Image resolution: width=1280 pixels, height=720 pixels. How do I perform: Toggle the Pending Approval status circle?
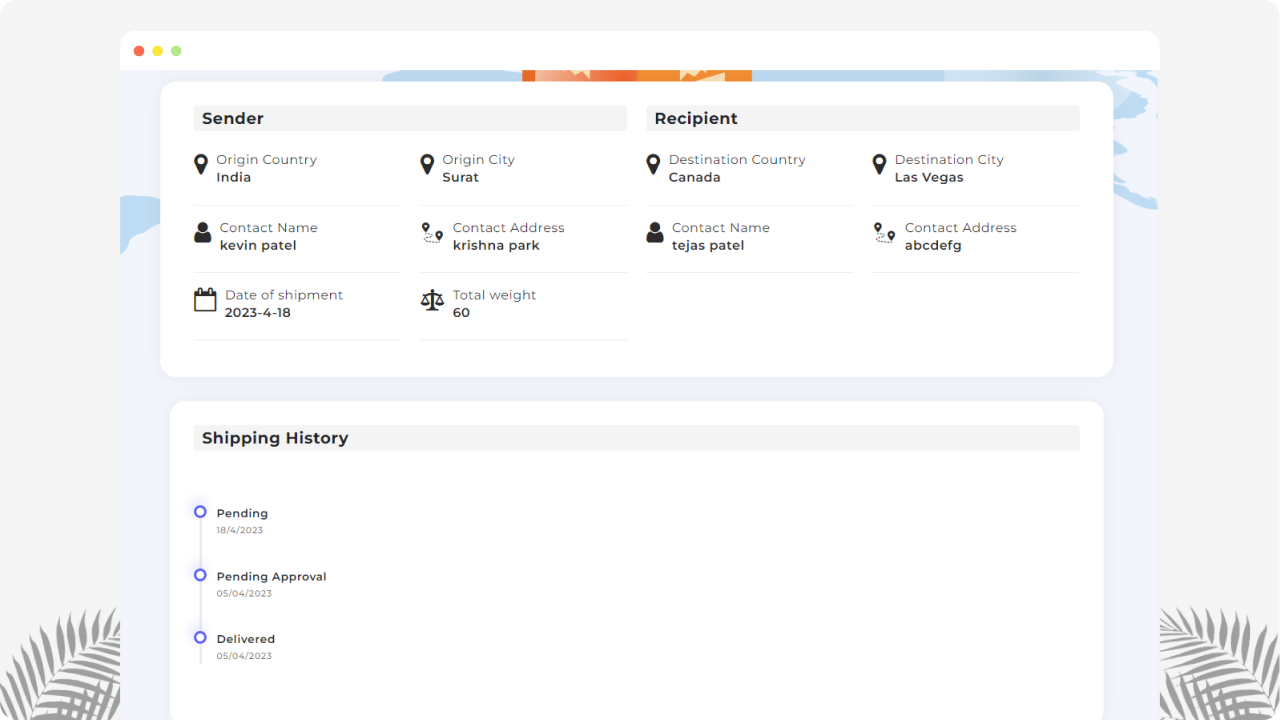200,575
